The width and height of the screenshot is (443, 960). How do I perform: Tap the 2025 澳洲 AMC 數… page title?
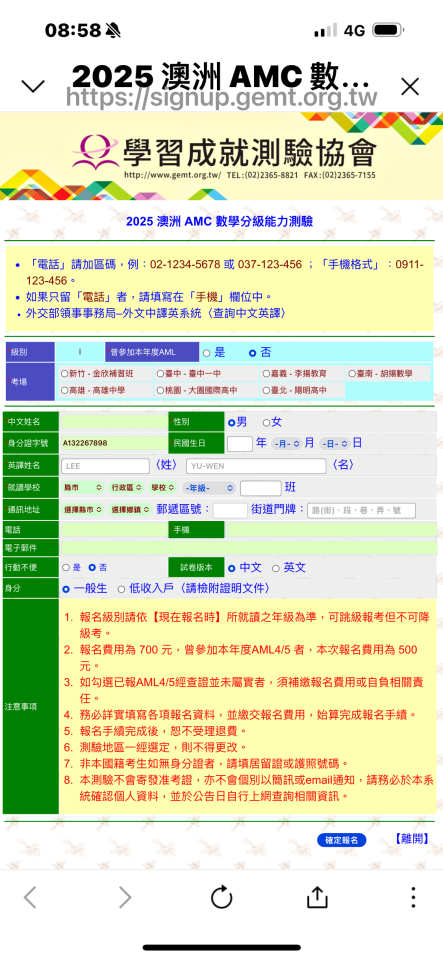[220, 77]
